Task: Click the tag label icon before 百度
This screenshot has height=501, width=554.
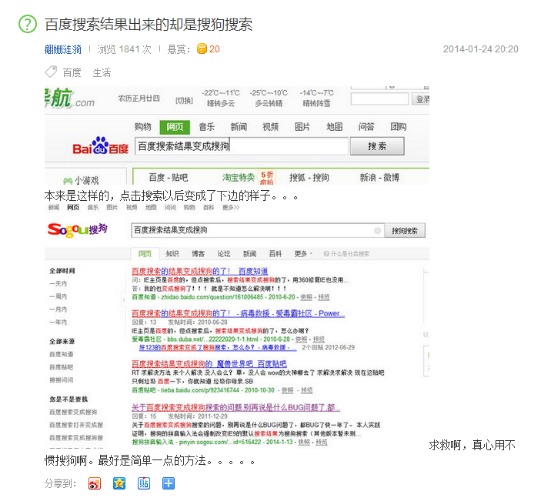Action: 51,72
